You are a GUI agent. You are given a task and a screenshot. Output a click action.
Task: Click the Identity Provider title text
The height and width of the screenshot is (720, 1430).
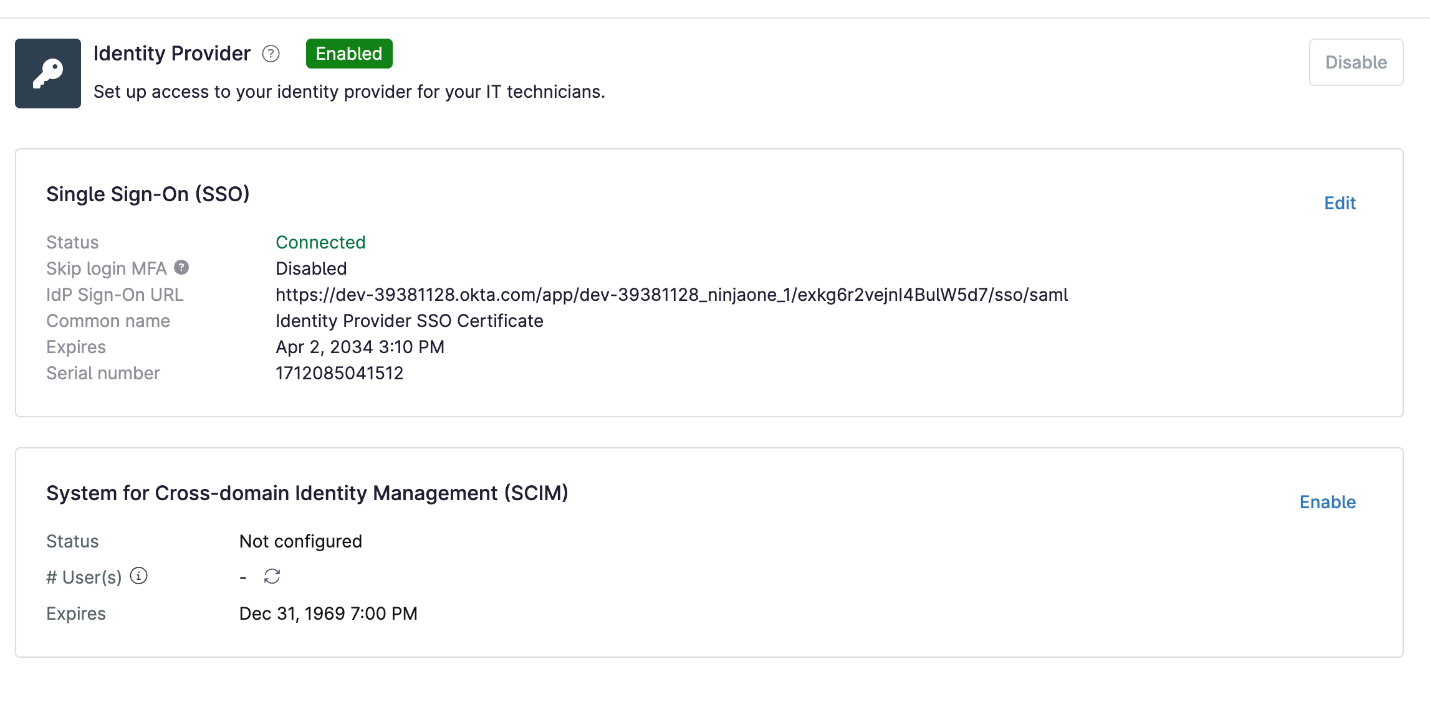[172, 54]
